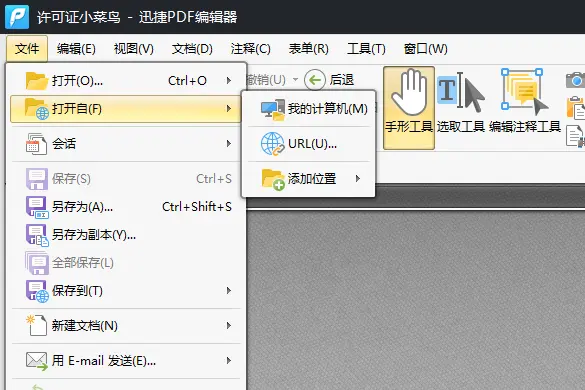Expand the 会话 submenu arrow
The image size is (585, 390).
tap(229, 144)
